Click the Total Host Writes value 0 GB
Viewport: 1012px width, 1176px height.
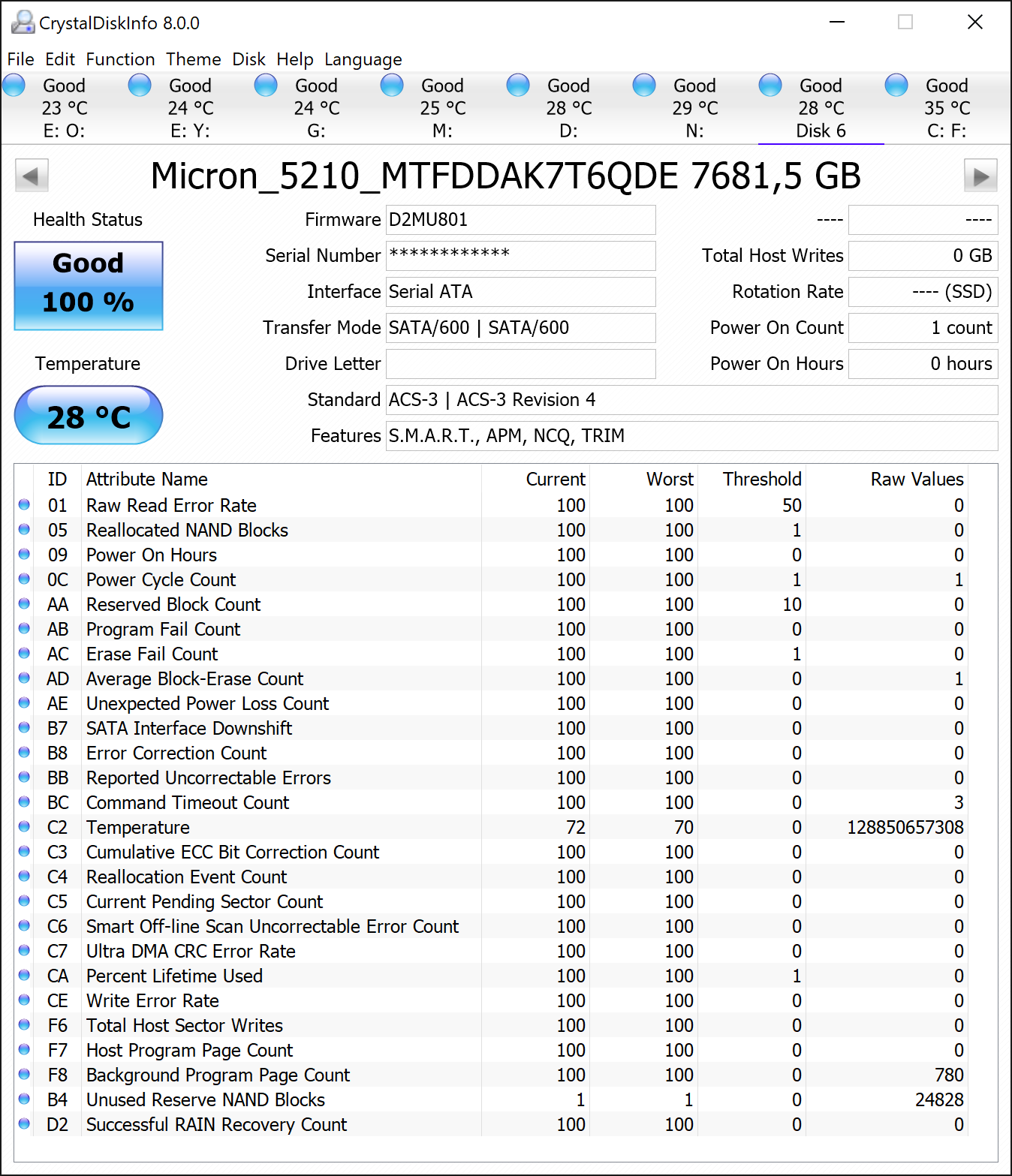click(923, 256)
